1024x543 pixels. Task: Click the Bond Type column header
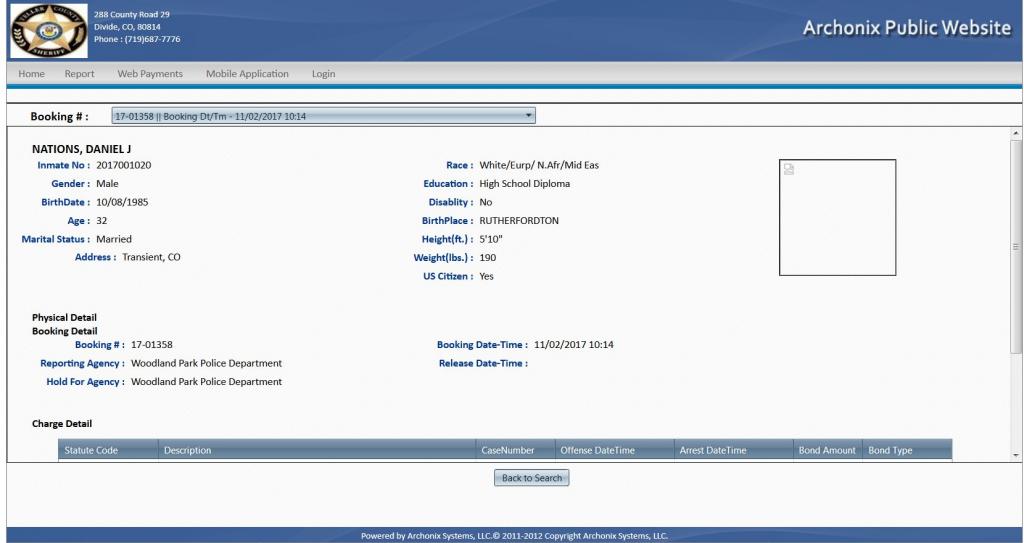tap(890, 451)
